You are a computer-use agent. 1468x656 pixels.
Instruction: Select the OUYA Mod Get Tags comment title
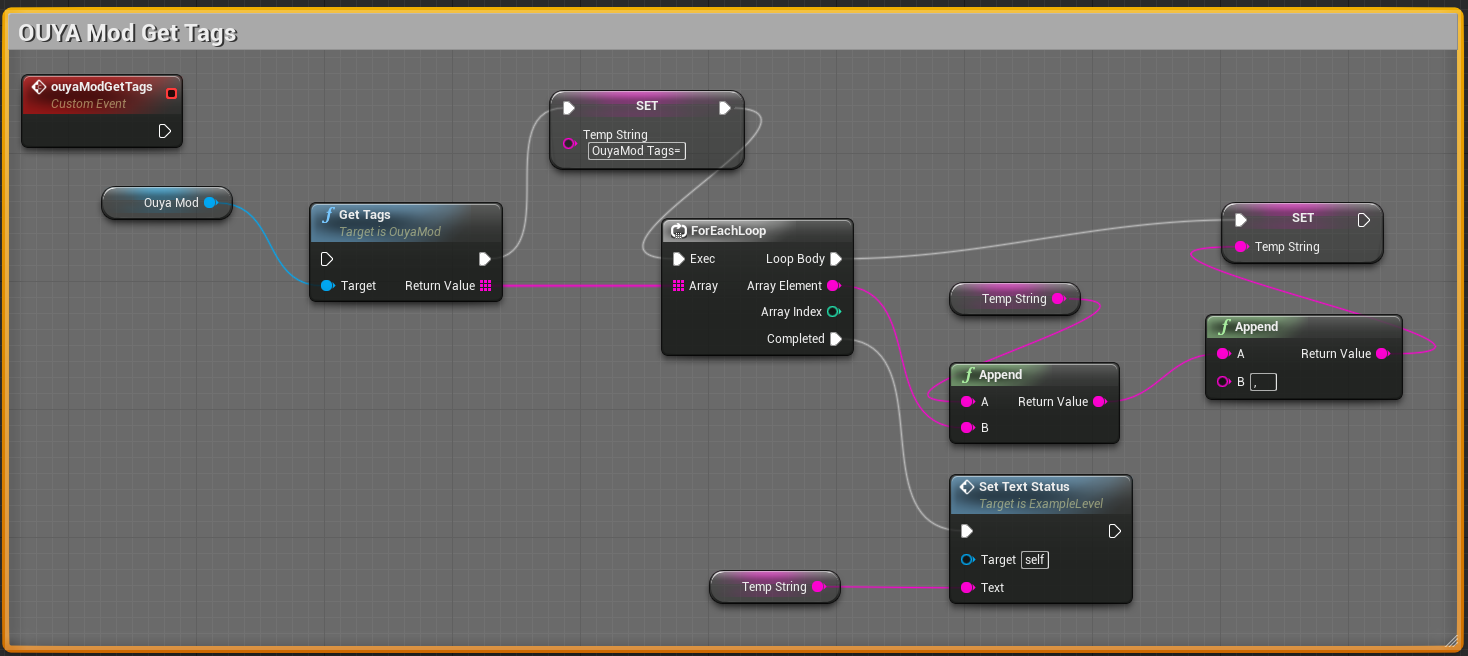(128, 33)
